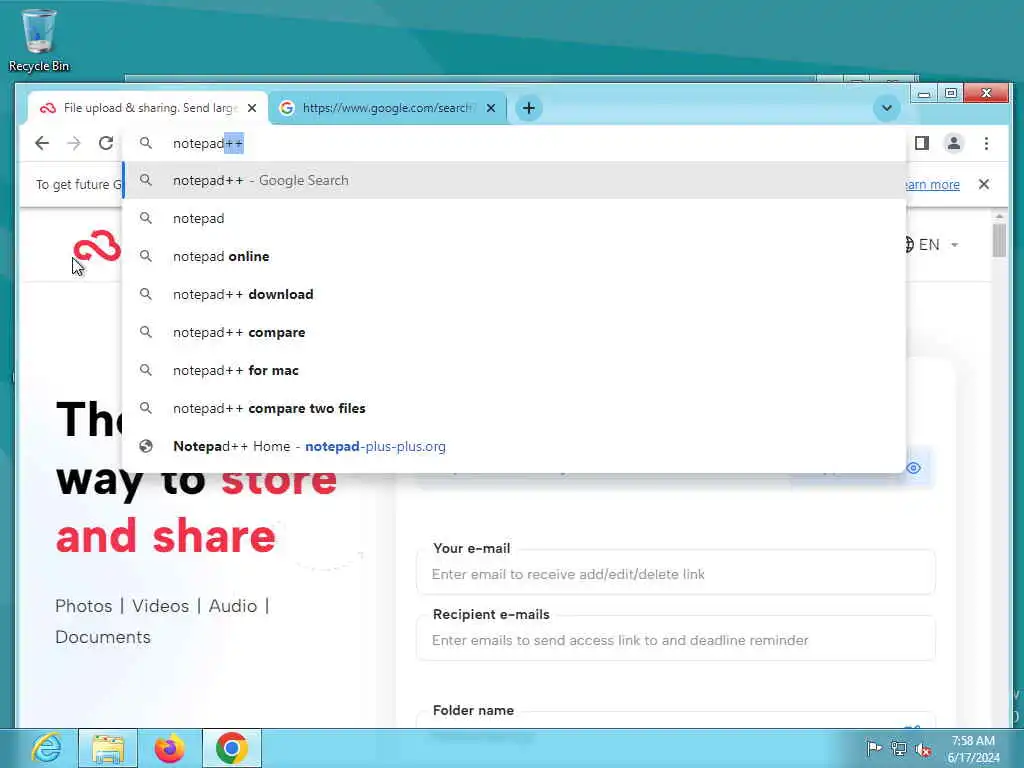Click the muted volume tray icon
Viewport: 1024px width, 768px height.
pyautogui.click(x=923, y=749)
